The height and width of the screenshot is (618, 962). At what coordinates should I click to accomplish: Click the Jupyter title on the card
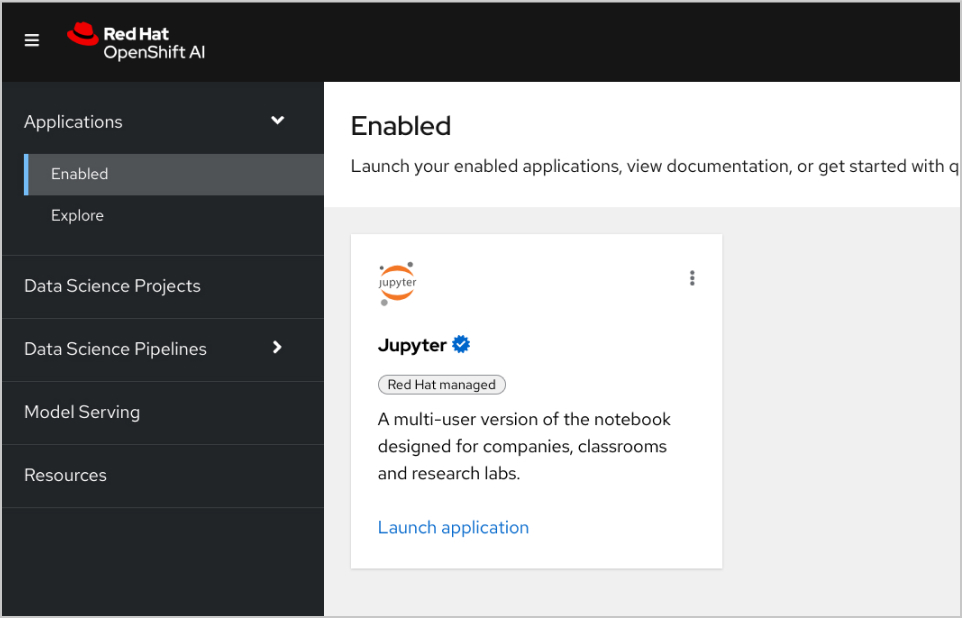click(413, 344)
